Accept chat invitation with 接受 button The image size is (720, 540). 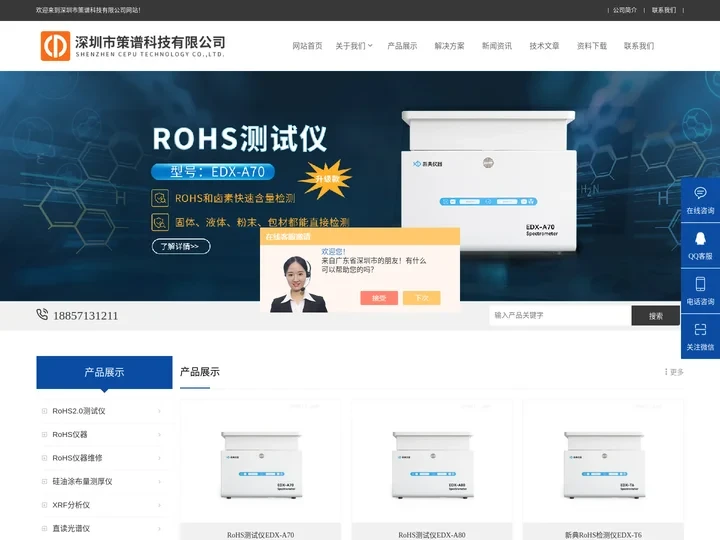379,298
